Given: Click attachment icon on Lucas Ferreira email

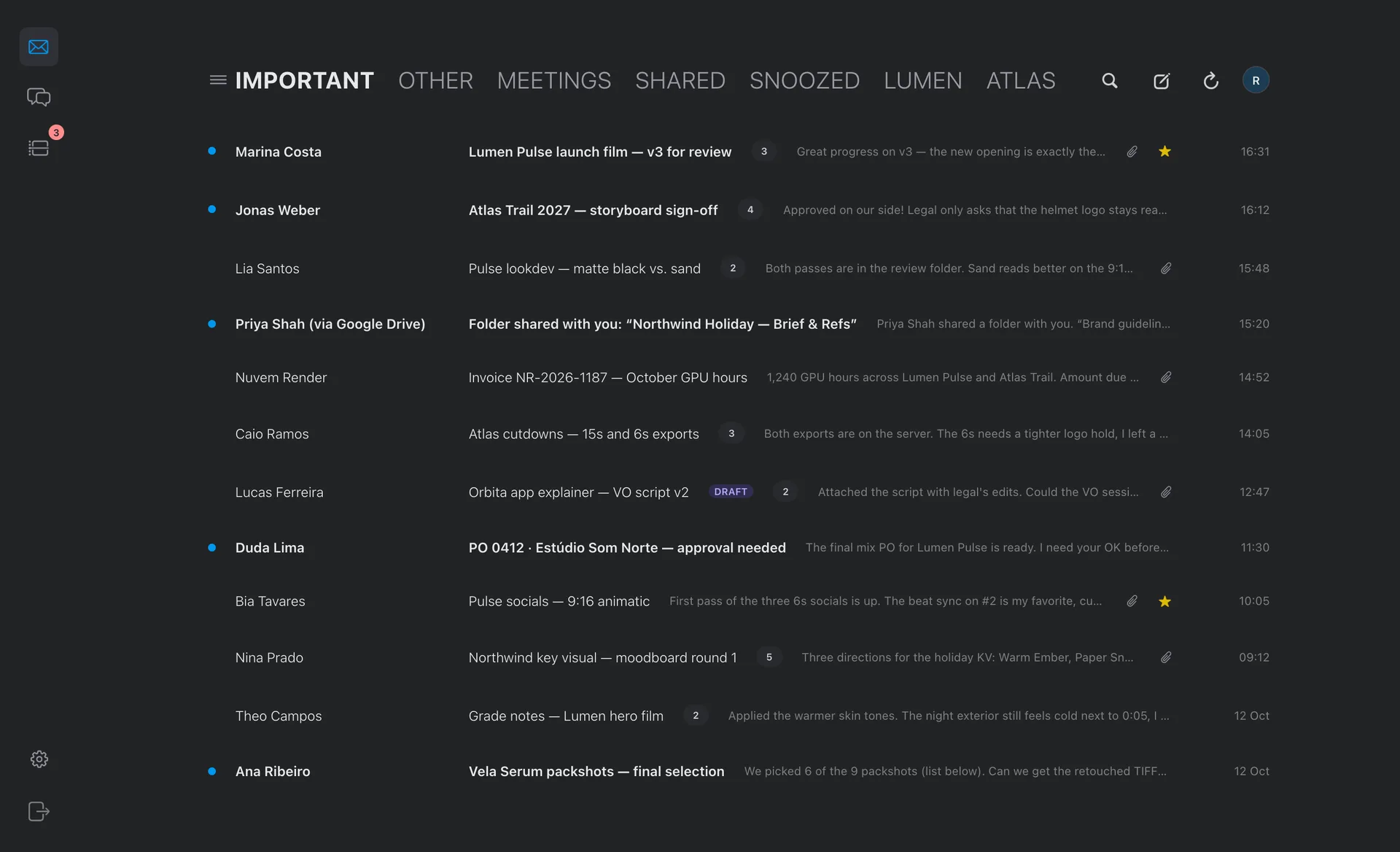Looking at the screenshot, I should [1166, 492].
